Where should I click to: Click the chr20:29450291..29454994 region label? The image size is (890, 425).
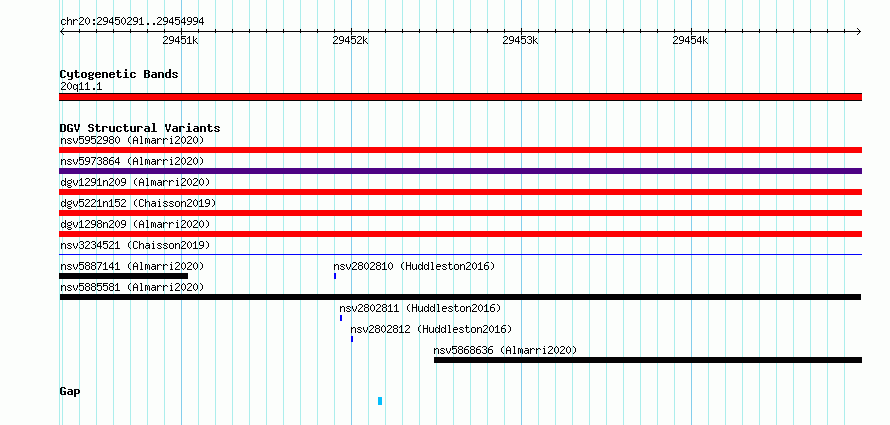(132, 21)
